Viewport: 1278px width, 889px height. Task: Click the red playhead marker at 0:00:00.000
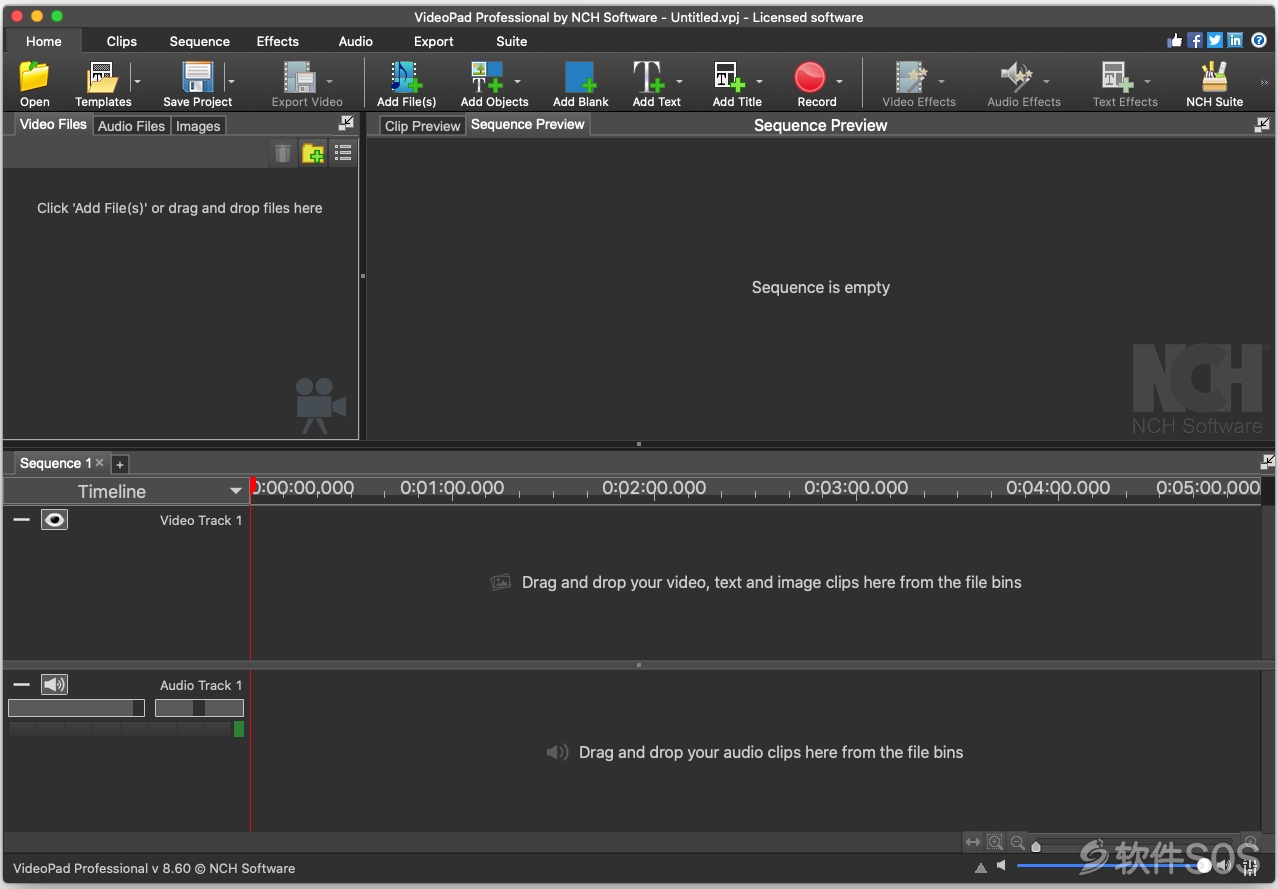point(253,486)
